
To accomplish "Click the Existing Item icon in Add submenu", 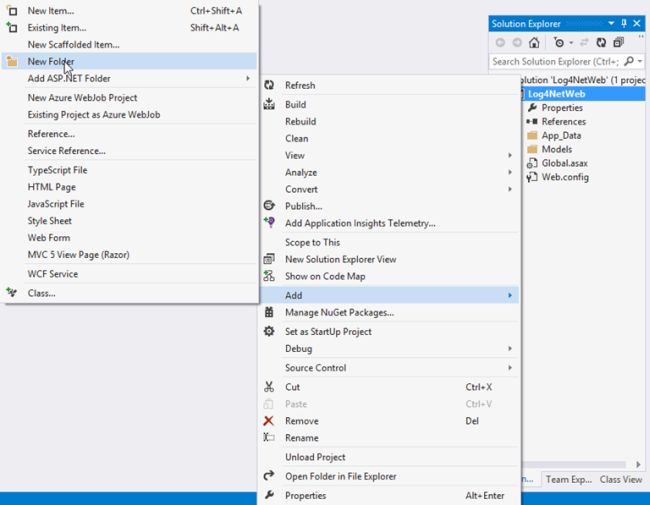I will [x=12, y=27].
